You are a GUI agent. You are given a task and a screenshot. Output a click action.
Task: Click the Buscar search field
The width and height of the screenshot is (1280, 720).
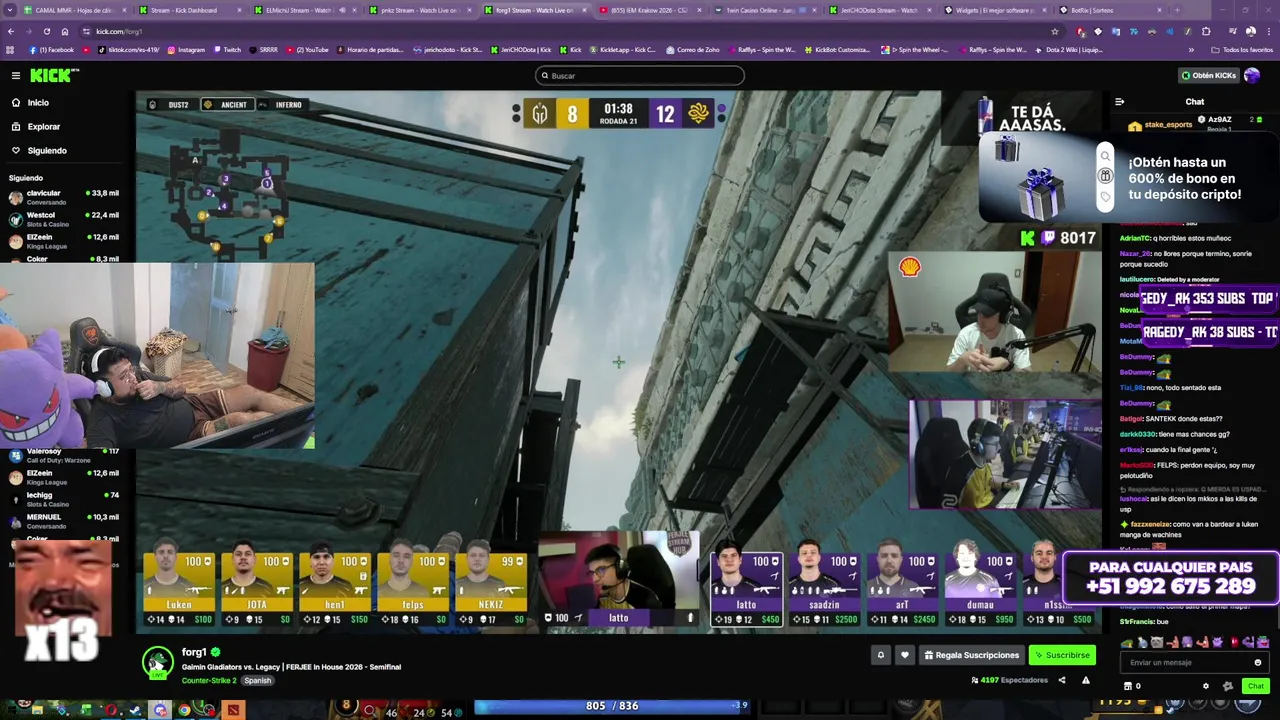pyautogui.click(x=640, y=76)
